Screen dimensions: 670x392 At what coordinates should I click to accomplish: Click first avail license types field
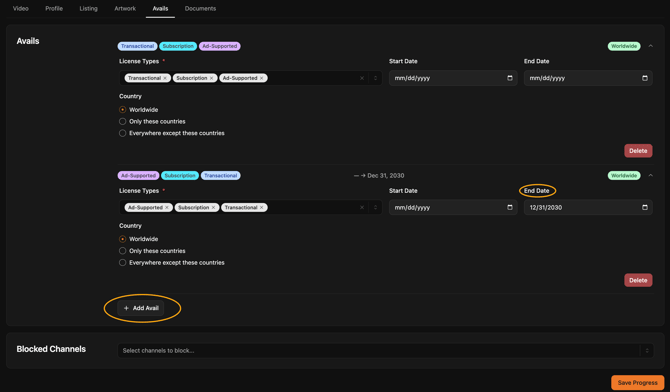click(x=250, y=78)
